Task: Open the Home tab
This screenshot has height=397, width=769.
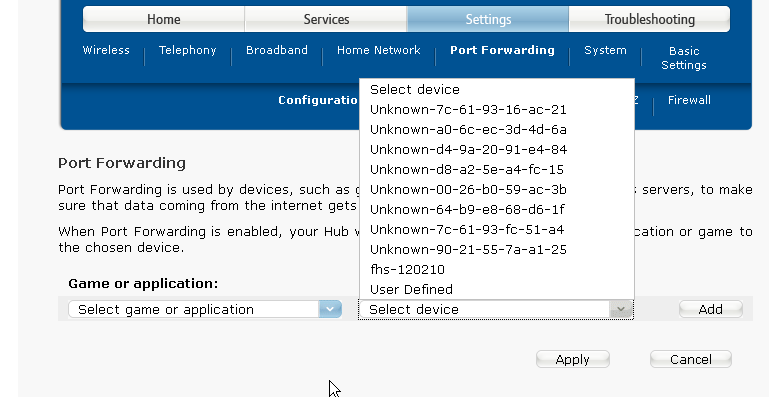Action: (x=164, y=19)
